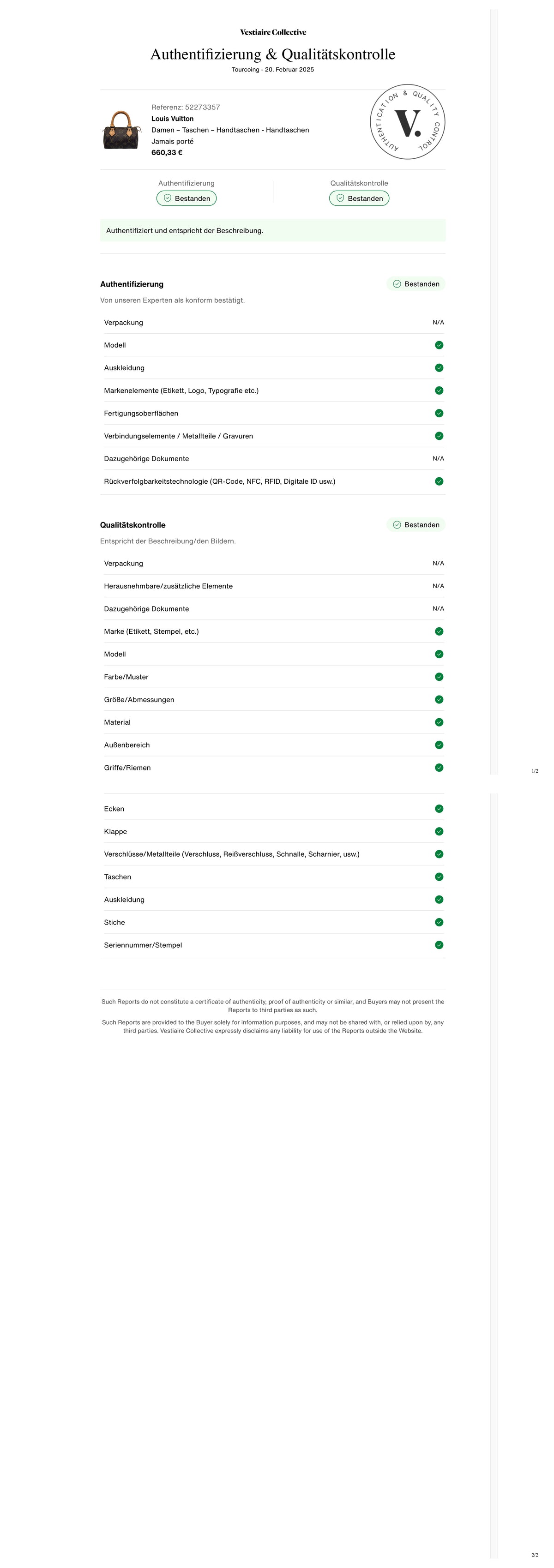The width and height of the screenshot is (554, 1568).
Task: Click green checkmark beside Auskleidung in Authentifizierung
Action: (x=439, y=368)
